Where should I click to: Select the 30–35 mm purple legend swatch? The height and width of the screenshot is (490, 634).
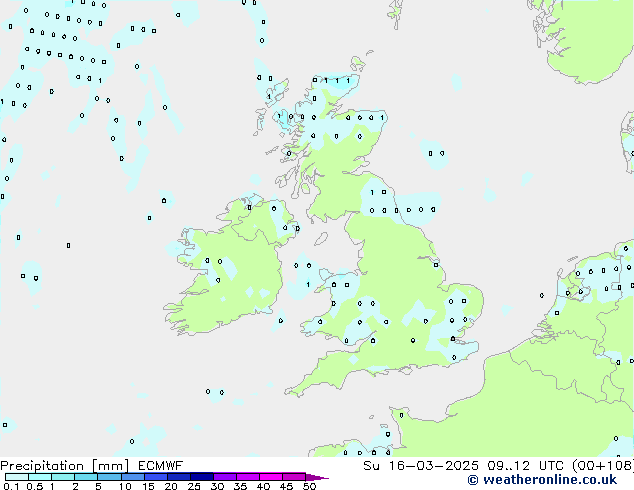point(224,477)
